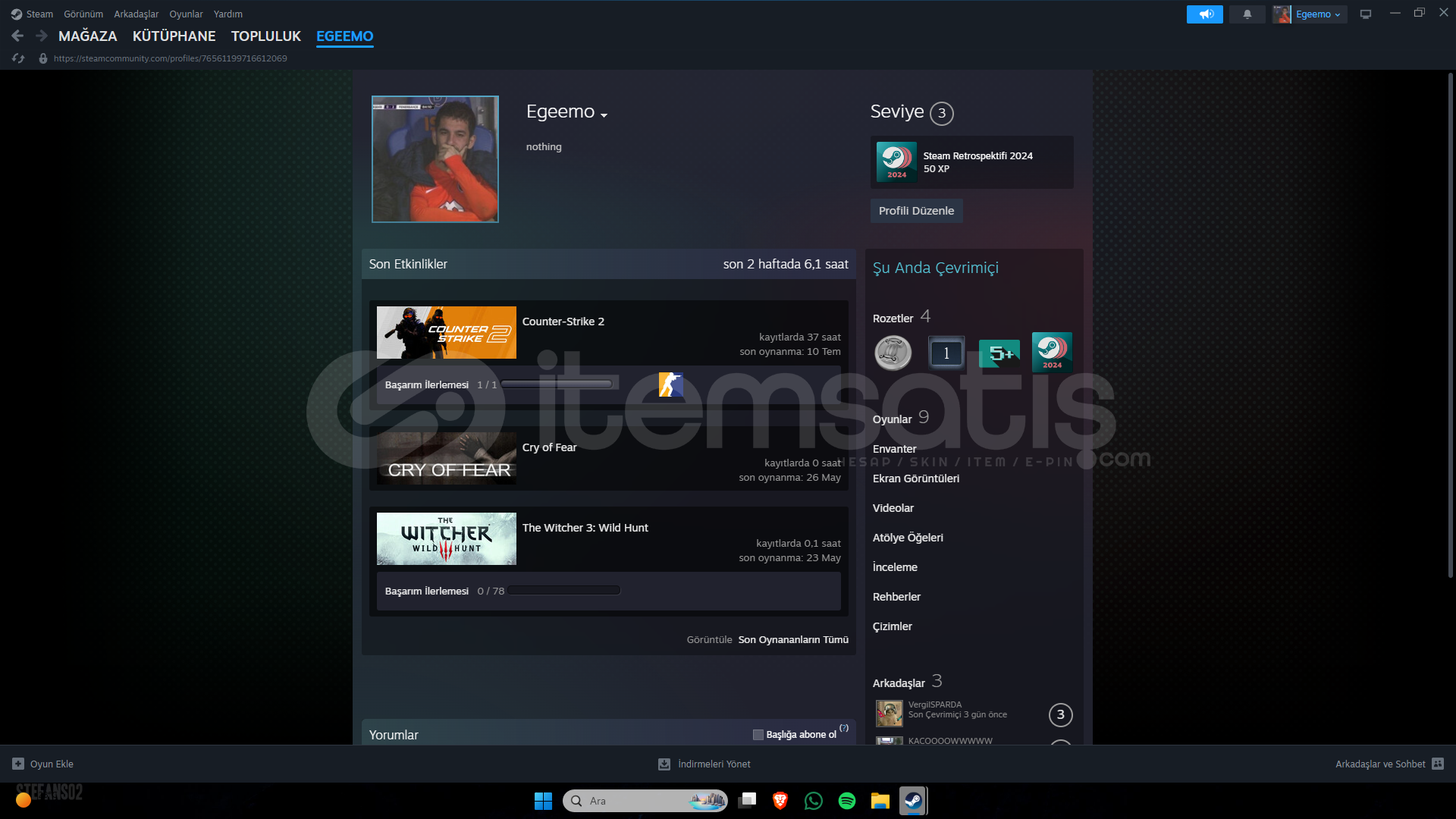
Task: Click the help question mark beside Başlığa abone ol
Action: [x=844, y=728]
